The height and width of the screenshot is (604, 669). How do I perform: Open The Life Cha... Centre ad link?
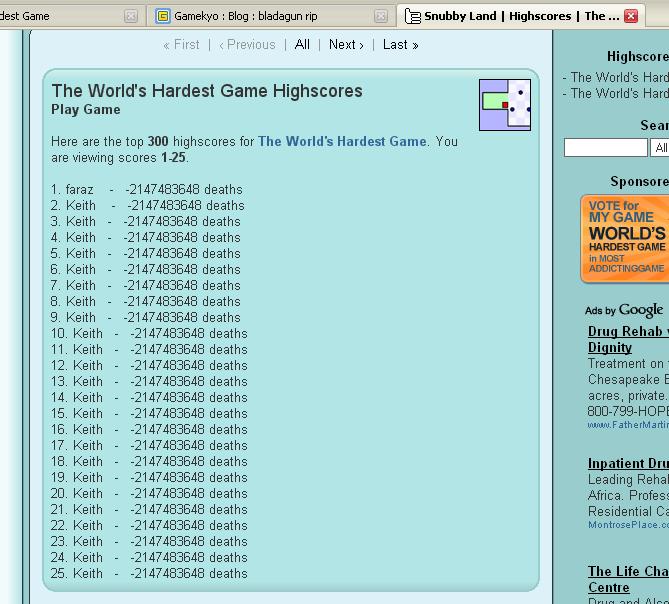click(x=628, y=579)
